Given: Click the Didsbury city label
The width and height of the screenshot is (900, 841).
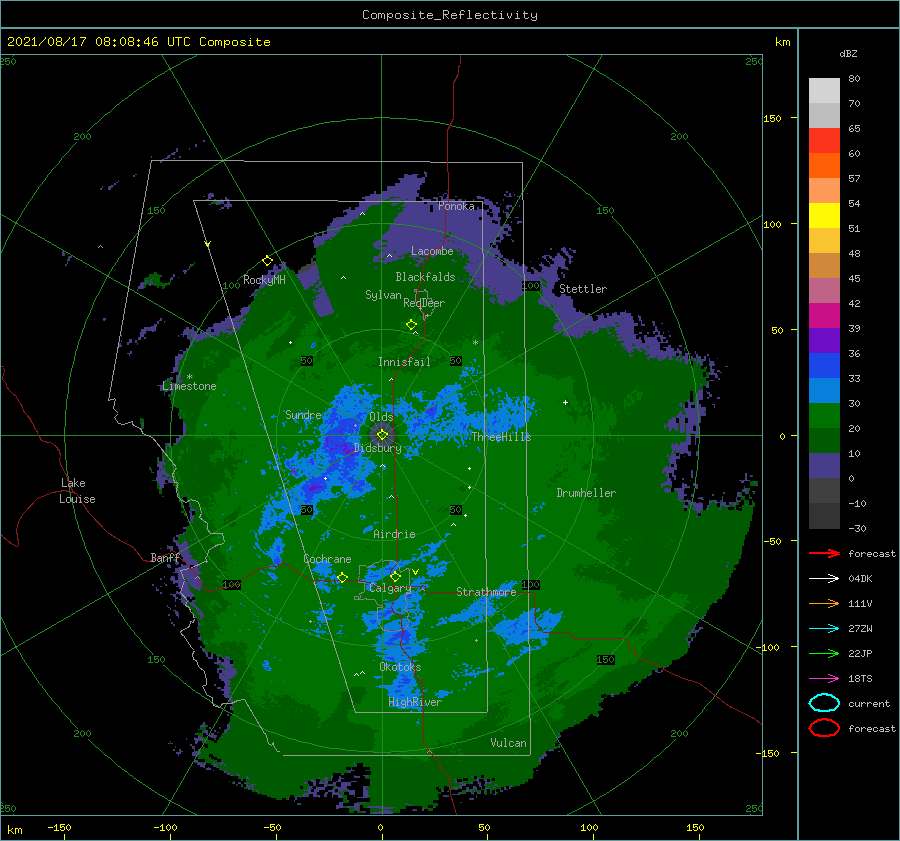Looking at the screenshot, I should [378, 448].
